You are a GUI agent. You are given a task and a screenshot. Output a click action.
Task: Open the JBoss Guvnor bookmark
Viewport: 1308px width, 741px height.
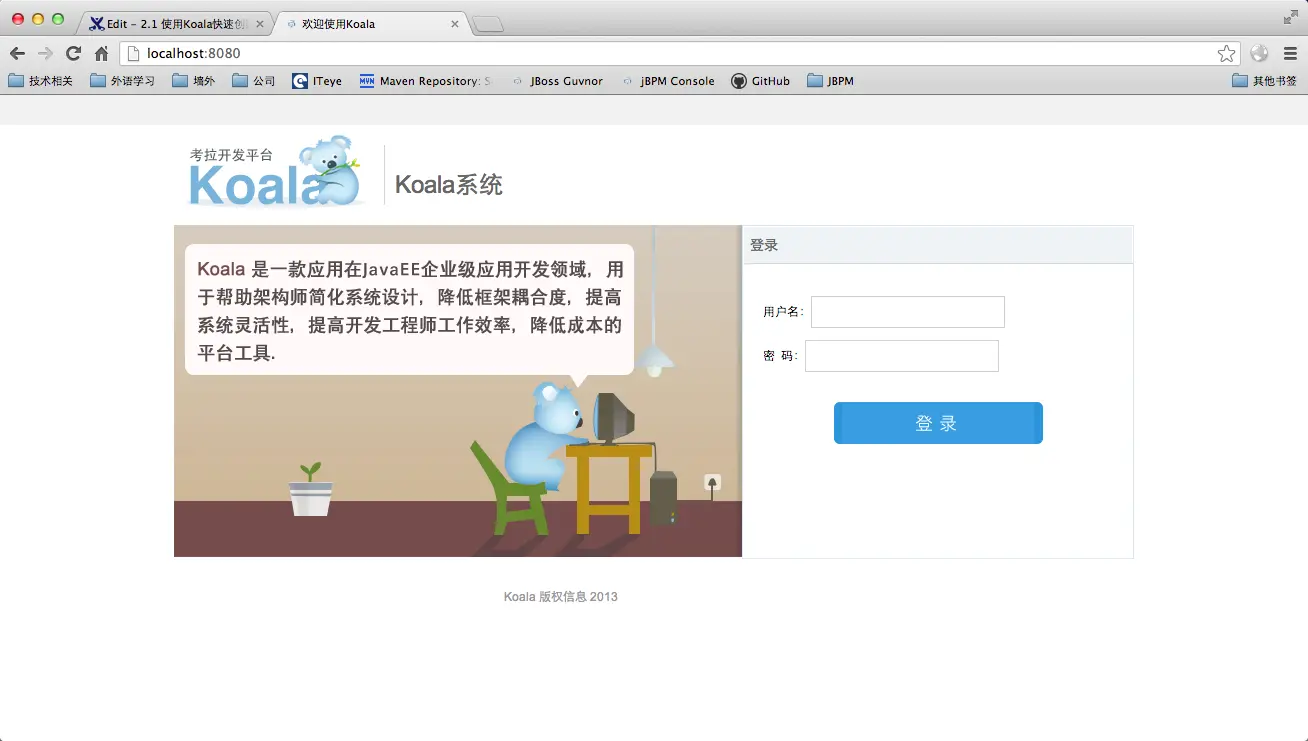(557, 81)
